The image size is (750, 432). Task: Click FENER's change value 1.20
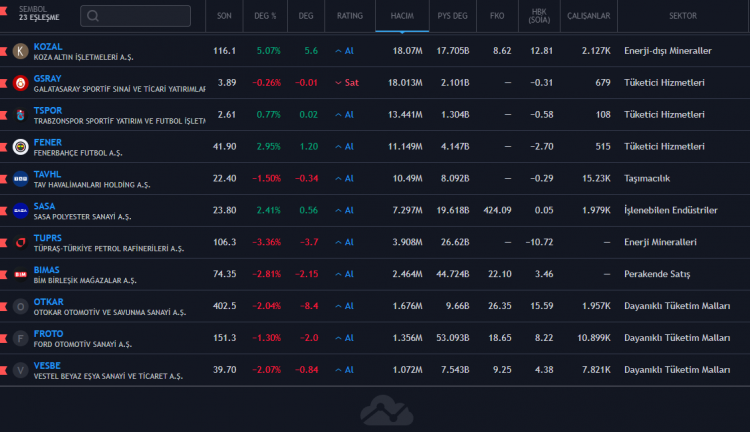pyautogui.click(x=309, y=146)
